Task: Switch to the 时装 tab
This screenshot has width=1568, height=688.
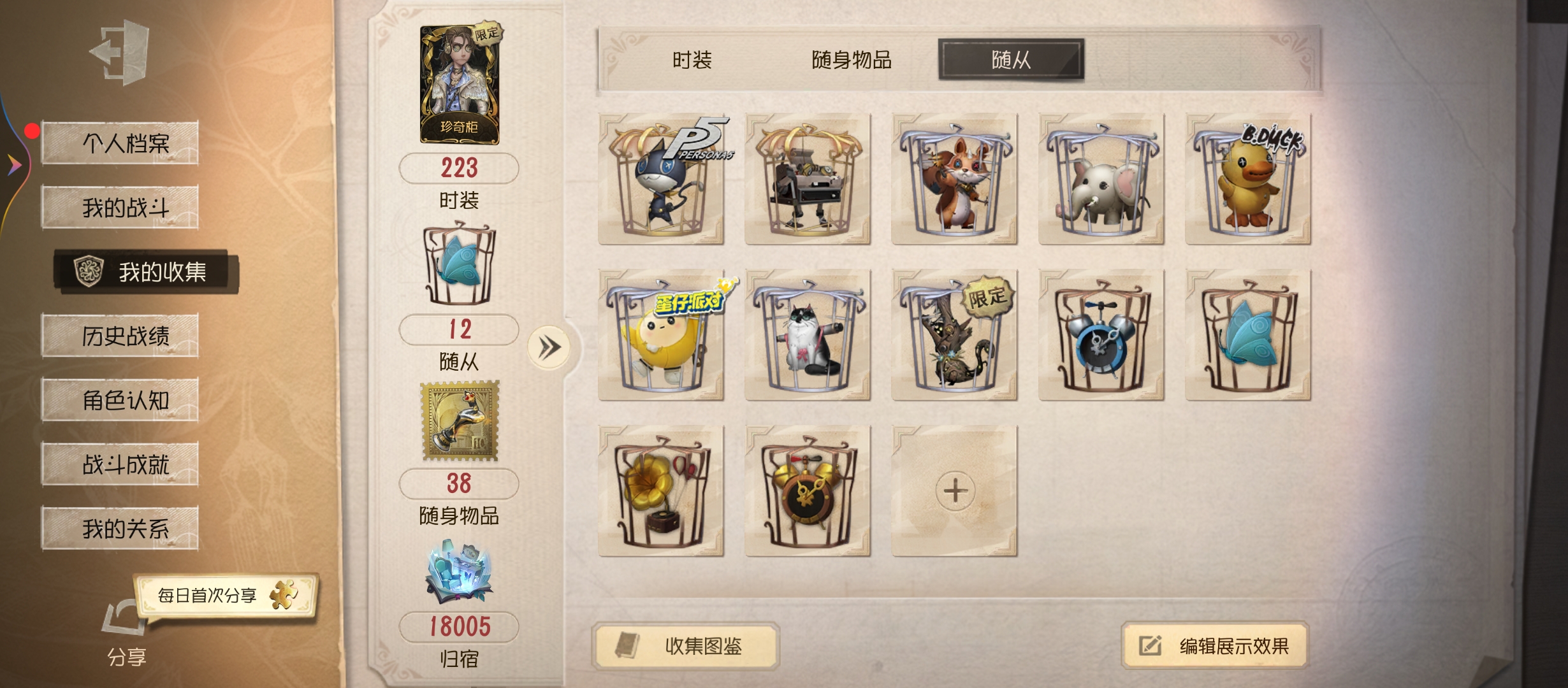Action: (692, 60)
